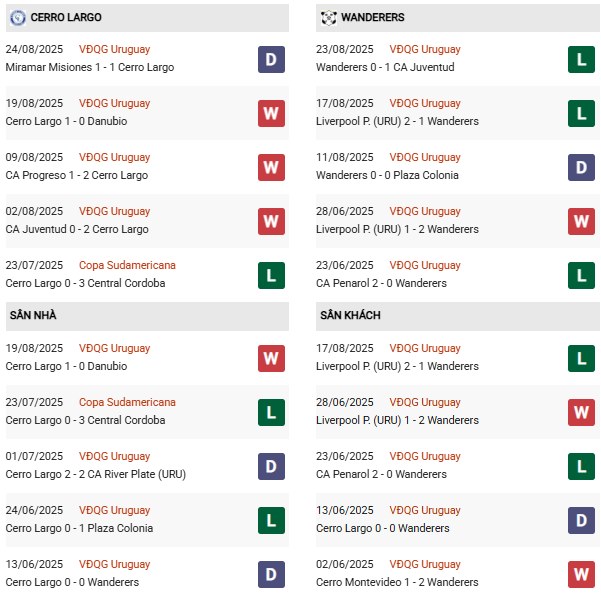Image resolution: width=601 pixels, height=597 pixels.
Task: Click W badge for CA Progreso 1-2 Cerro Largo
Action: 271,167
